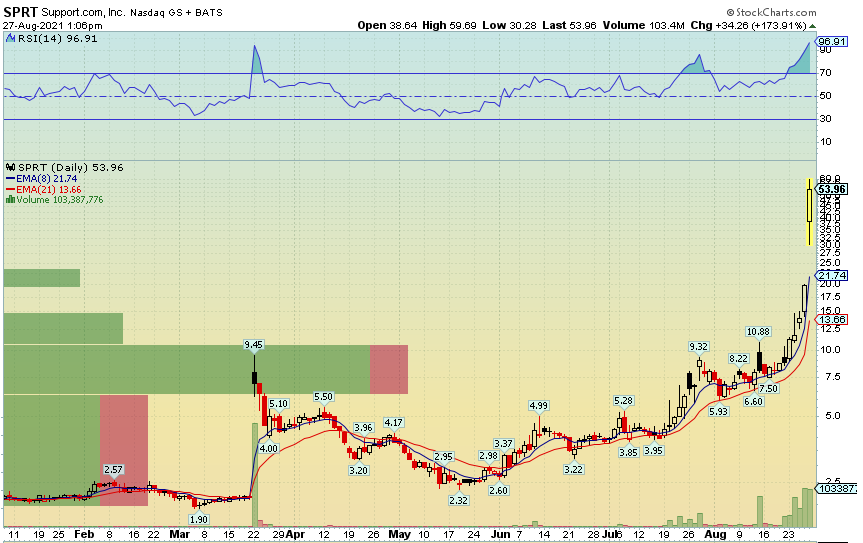Click the 9.45 peak price label
863x543 pixels.
tap(254, 345)
